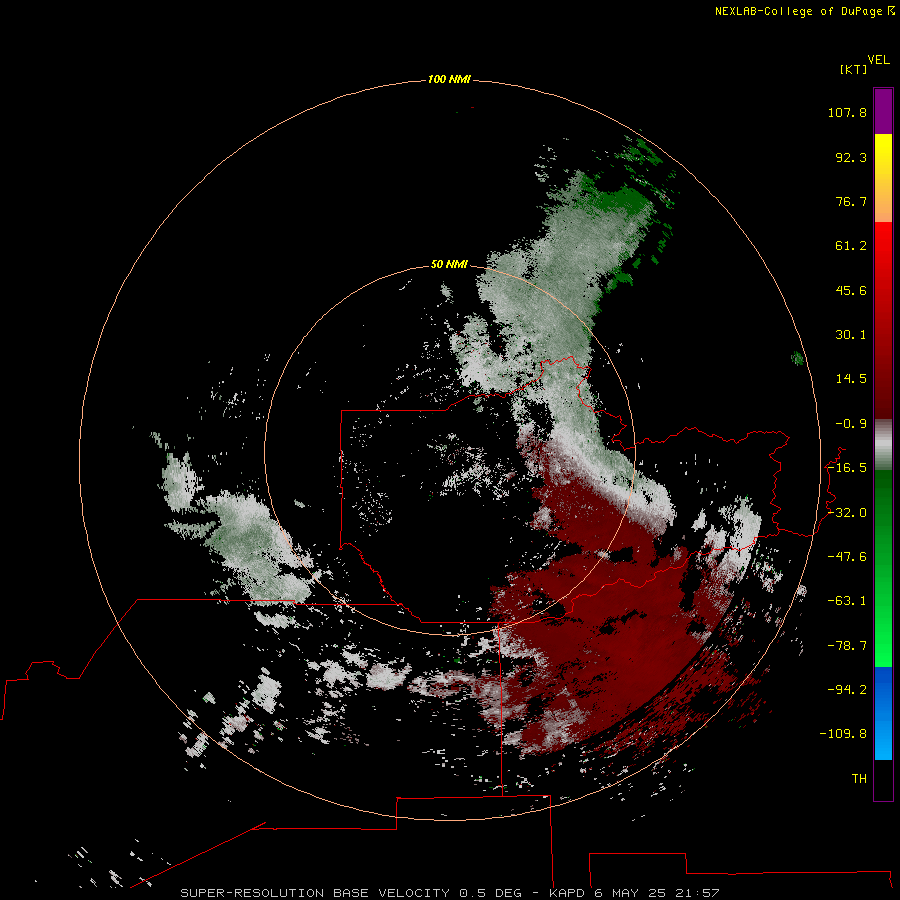Click the -94.2 scale value
The height and width of the screenshot is (900, 900).
click(x=847, y=689)
